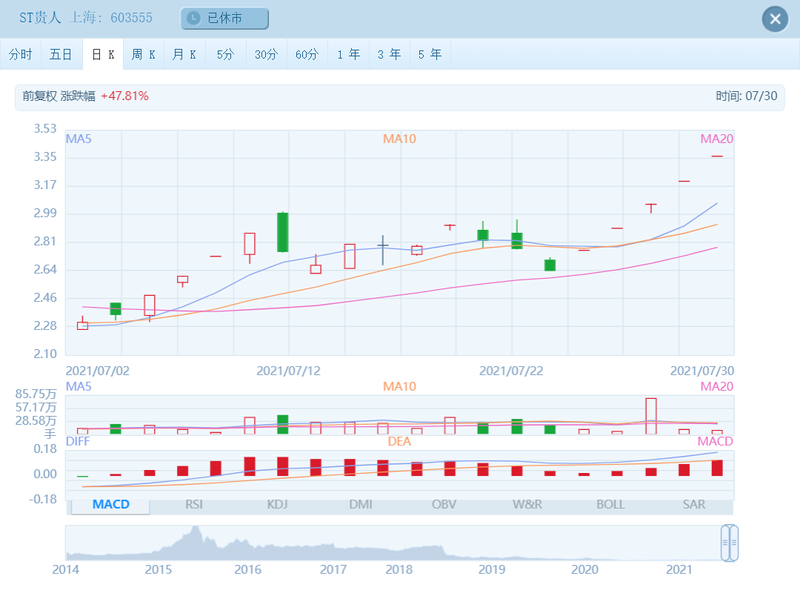Click the 2021/07/12 date label
The height and width of the screenshot is (599, 800).
(x=288, y=371)
